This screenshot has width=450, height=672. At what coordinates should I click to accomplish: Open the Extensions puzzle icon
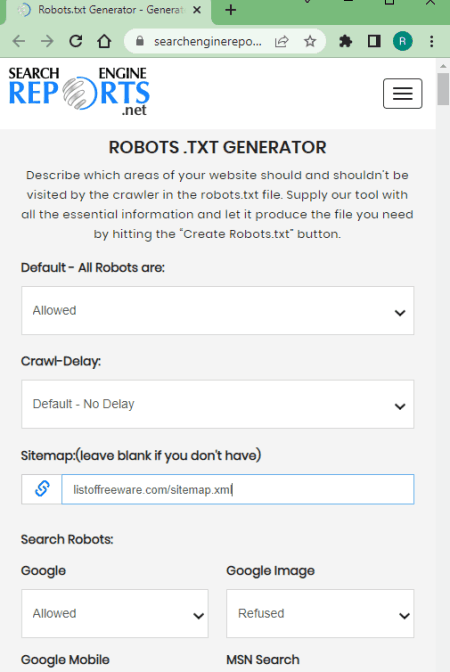click(x=345, y=41)
